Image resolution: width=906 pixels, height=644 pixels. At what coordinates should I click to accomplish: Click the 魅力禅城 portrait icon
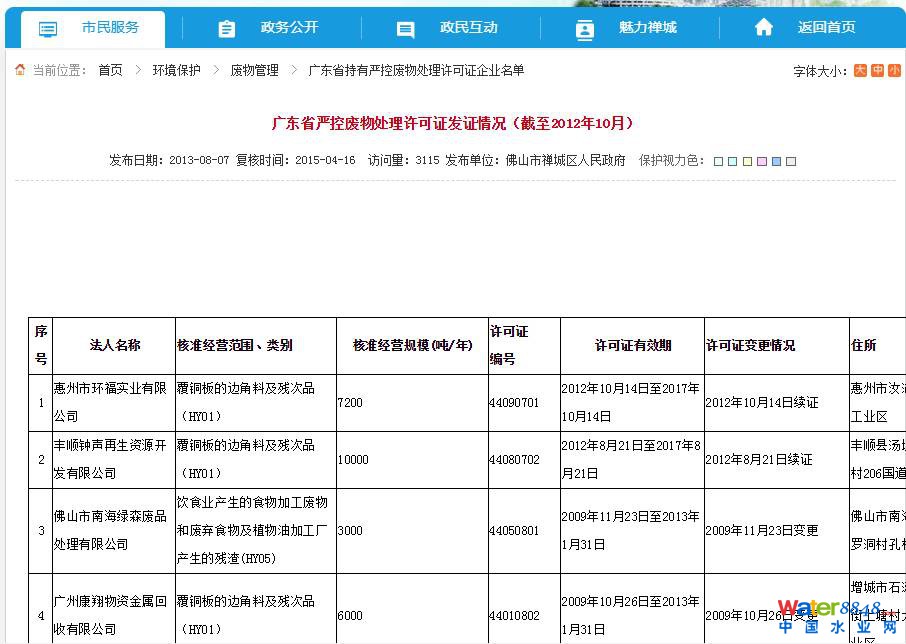click(x=585, y=29)
